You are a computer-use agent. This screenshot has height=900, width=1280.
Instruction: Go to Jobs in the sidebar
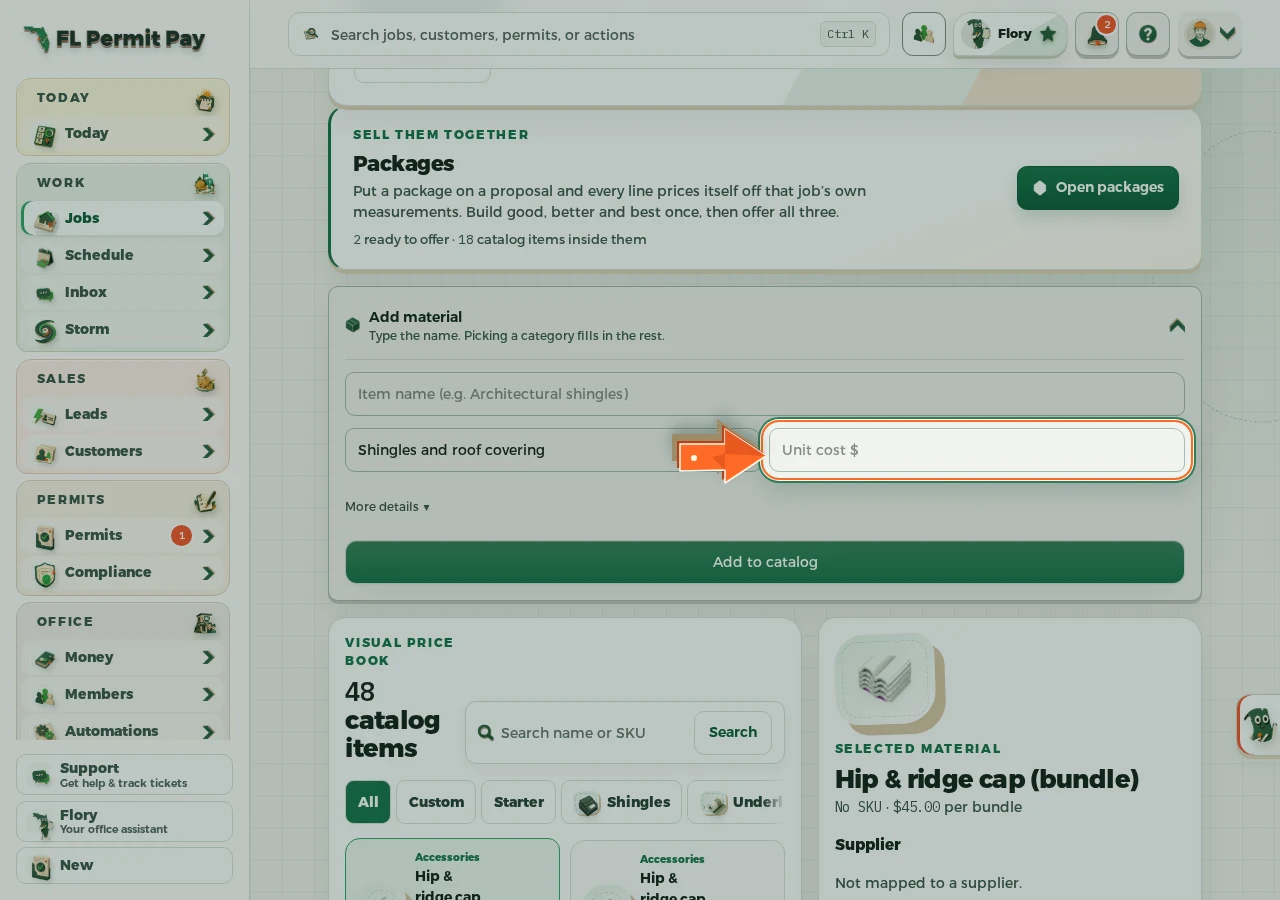pos(123,218)
